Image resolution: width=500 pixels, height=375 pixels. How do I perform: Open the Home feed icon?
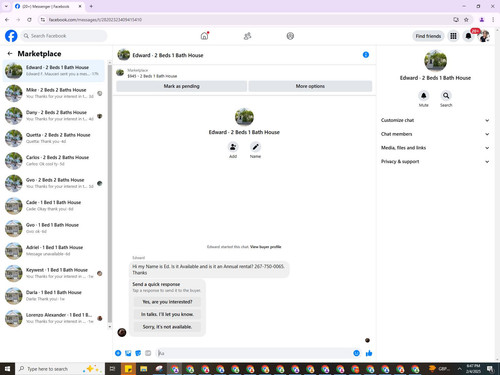click(204, 36)
